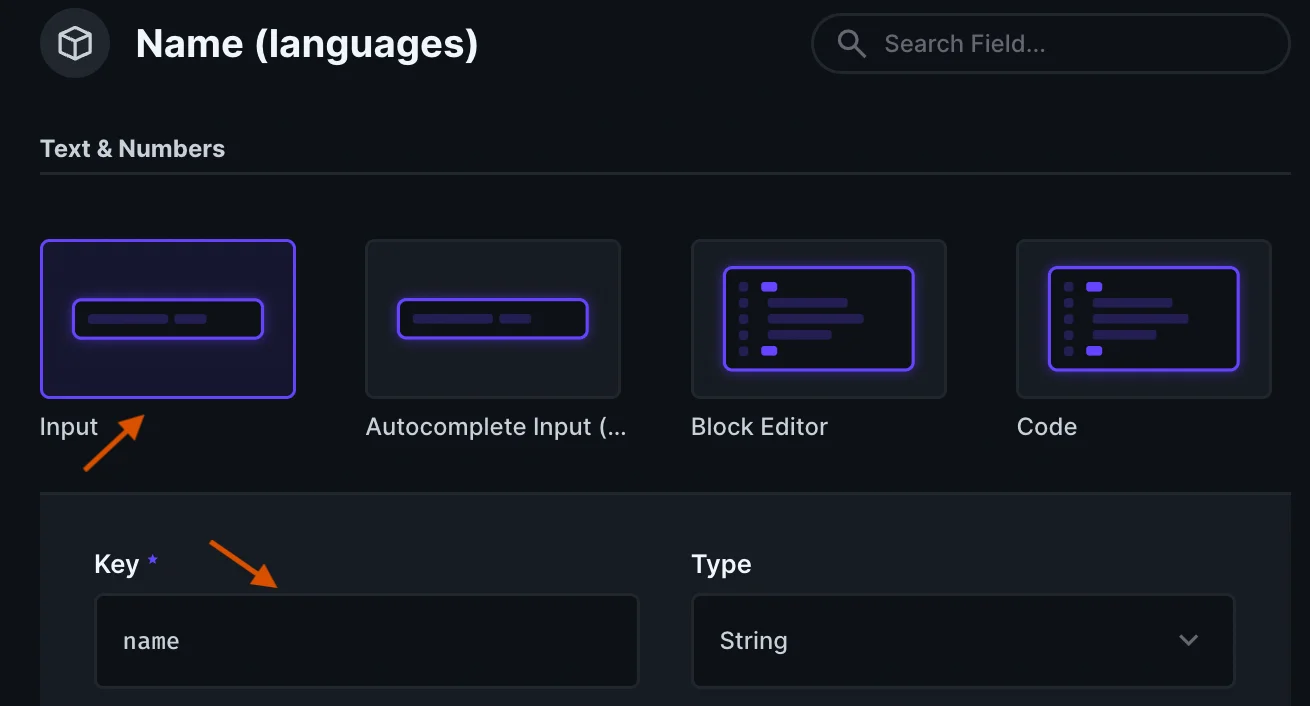The height and width of the screenshot is (706, 1310).
Task: Click the required asterisk next to Key
Action: click(x=153, y=561)
